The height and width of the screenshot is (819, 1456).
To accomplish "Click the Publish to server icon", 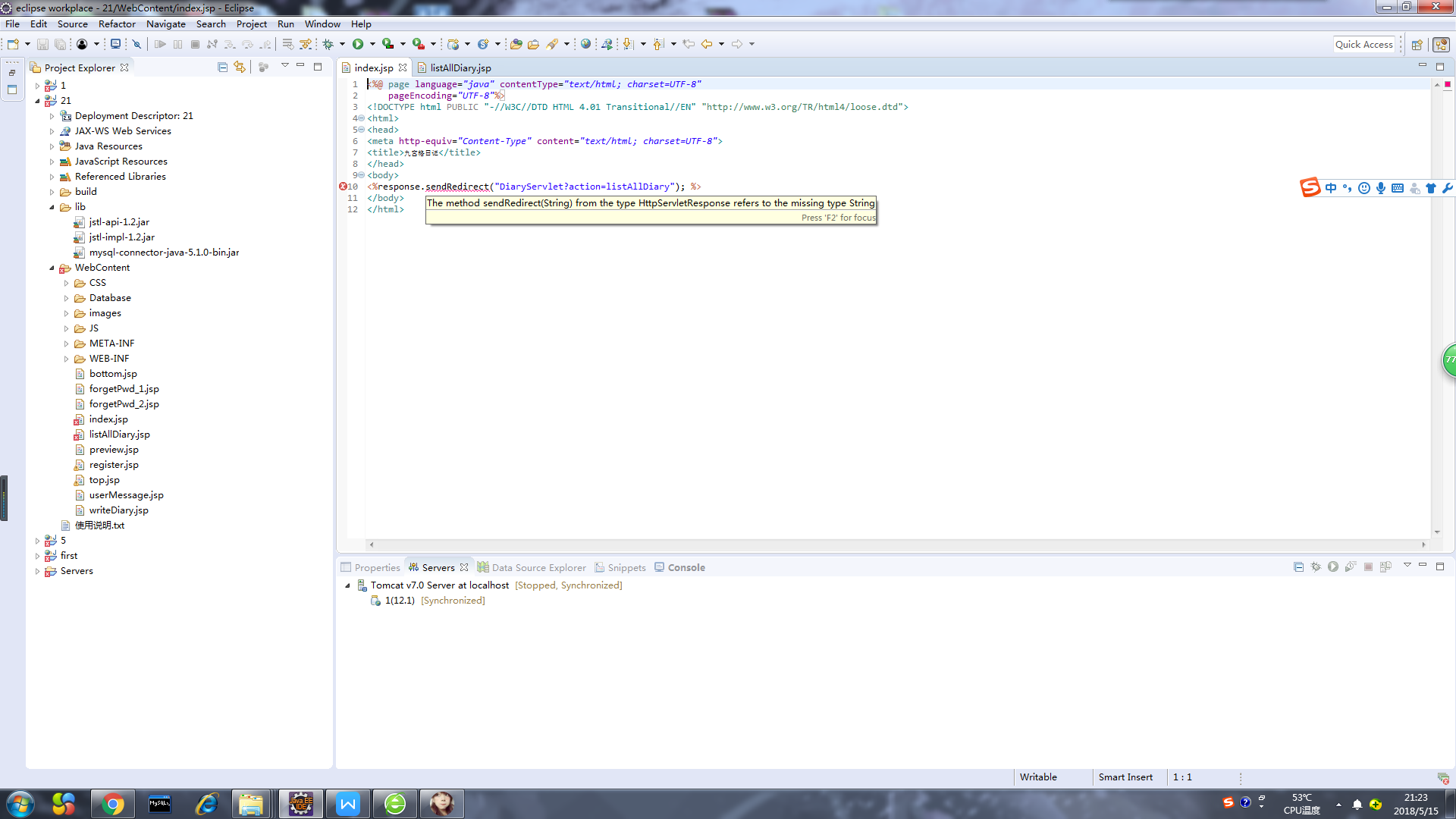I will pos(1385,566).
